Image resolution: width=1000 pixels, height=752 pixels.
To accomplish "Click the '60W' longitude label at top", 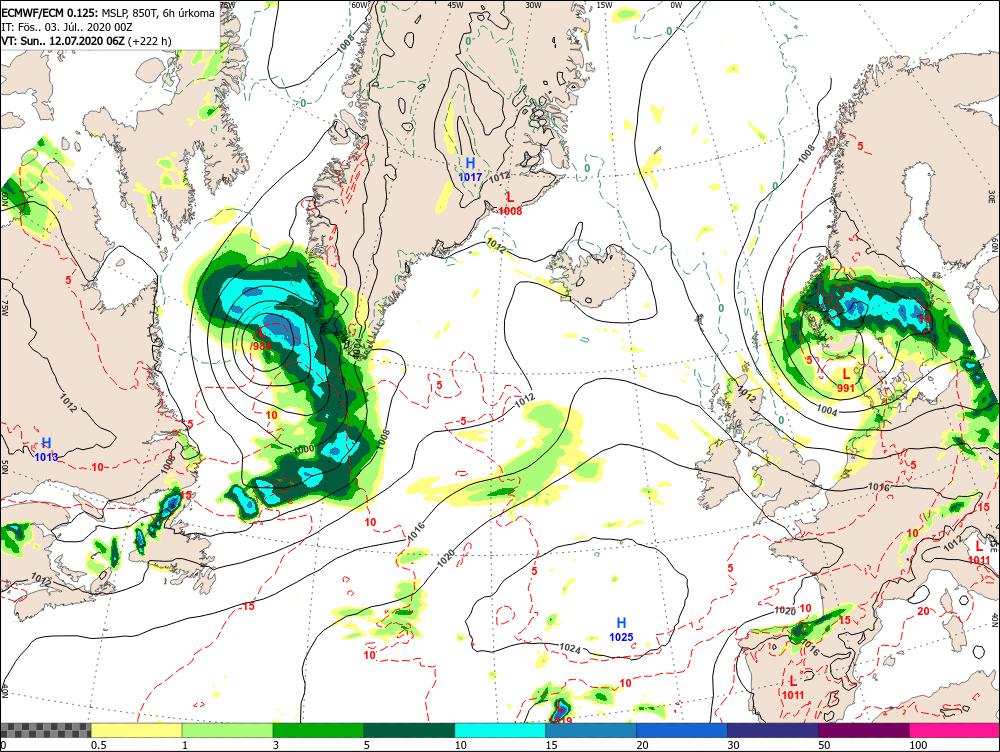I will [x=360, y=5].
